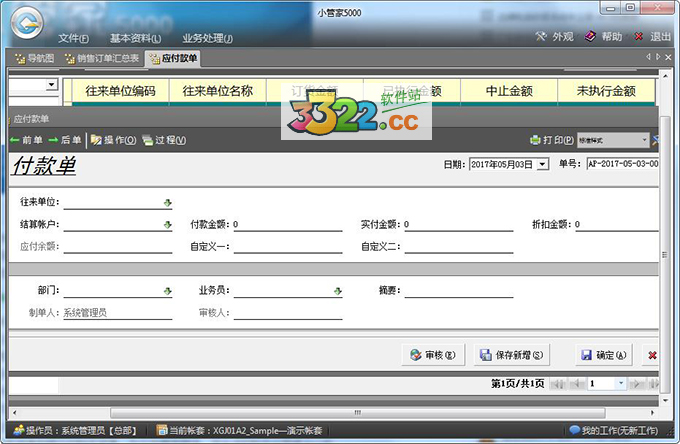Image resolution: width=680 pixels, height=444 pixels.
Task: Open the 往来单位 lookup arrow
Action: click(167, 202)
